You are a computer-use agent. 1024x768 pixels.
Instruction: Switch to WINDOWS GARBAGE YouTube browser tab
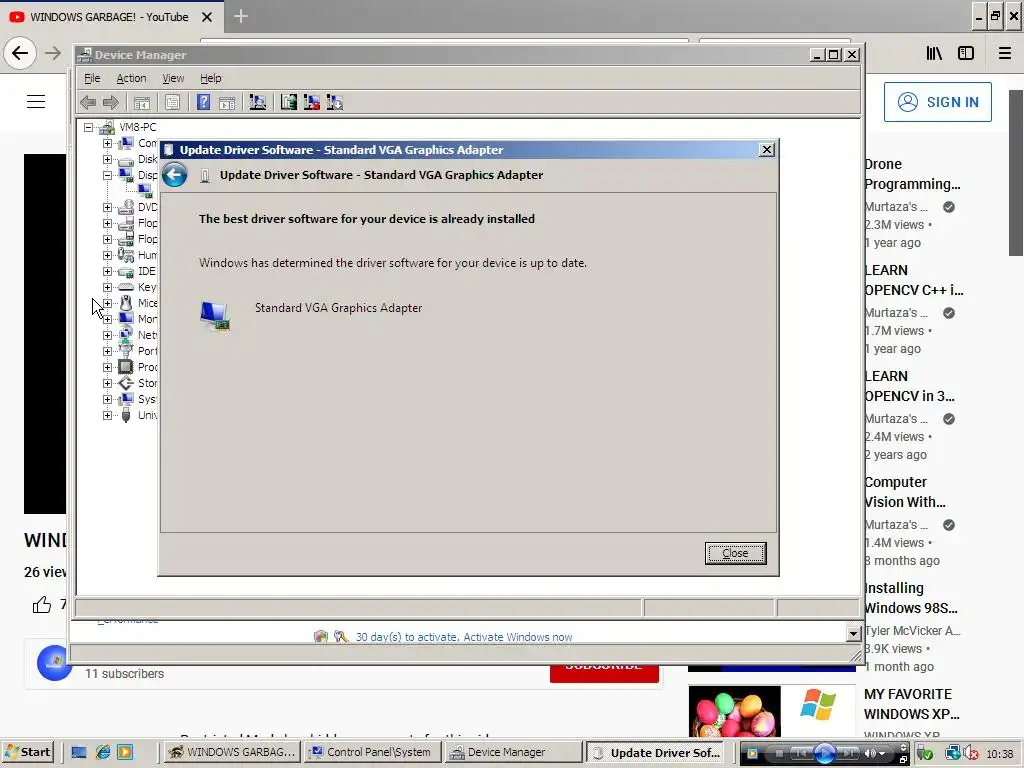pos(109,17)
